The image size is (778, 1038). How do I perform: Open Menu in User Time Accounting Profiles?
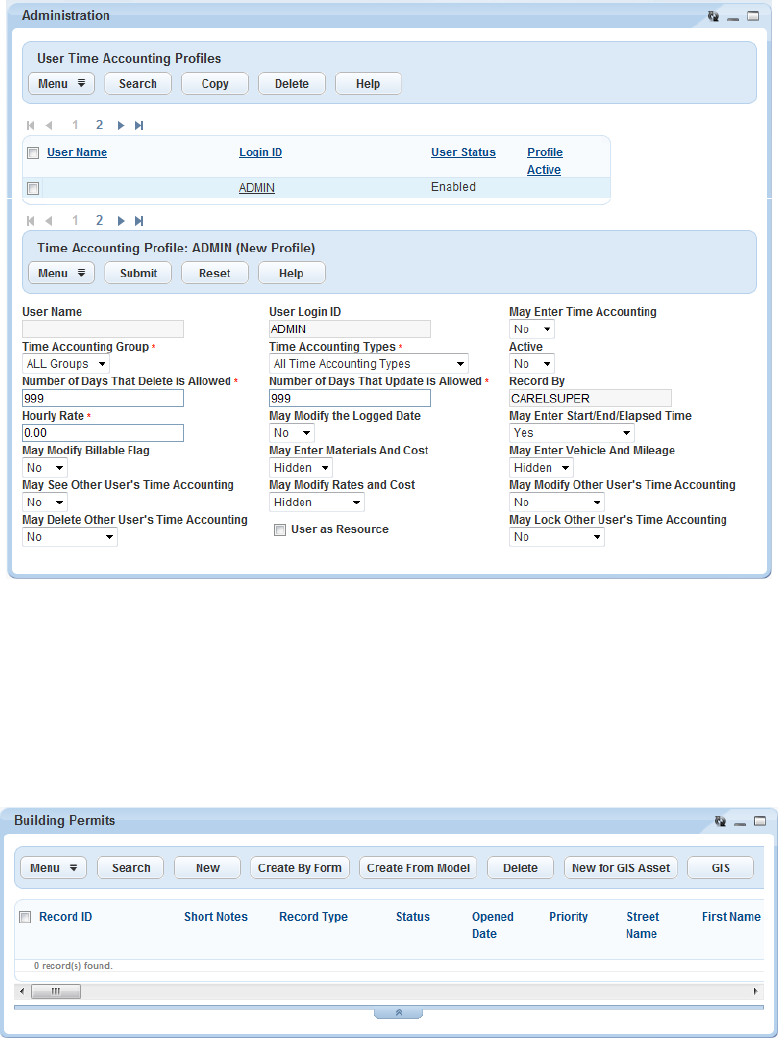[x=62, y=84]
